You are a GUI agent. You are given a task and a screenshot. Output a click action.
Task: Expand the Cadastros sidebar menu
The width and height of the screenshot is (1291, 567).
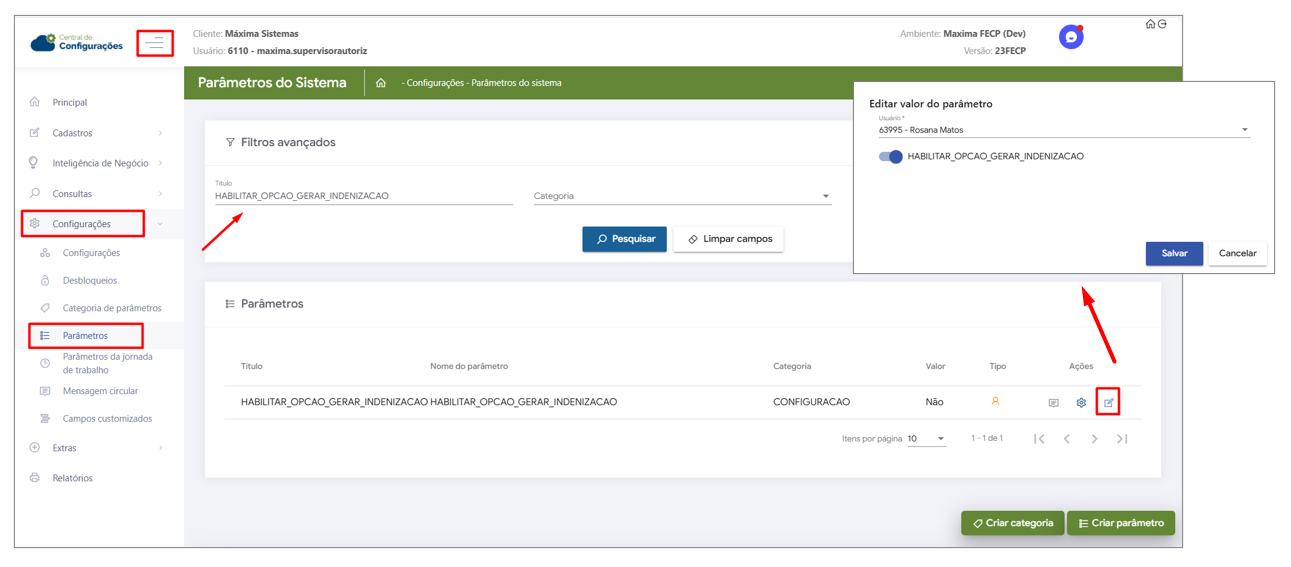pos(97,133)
